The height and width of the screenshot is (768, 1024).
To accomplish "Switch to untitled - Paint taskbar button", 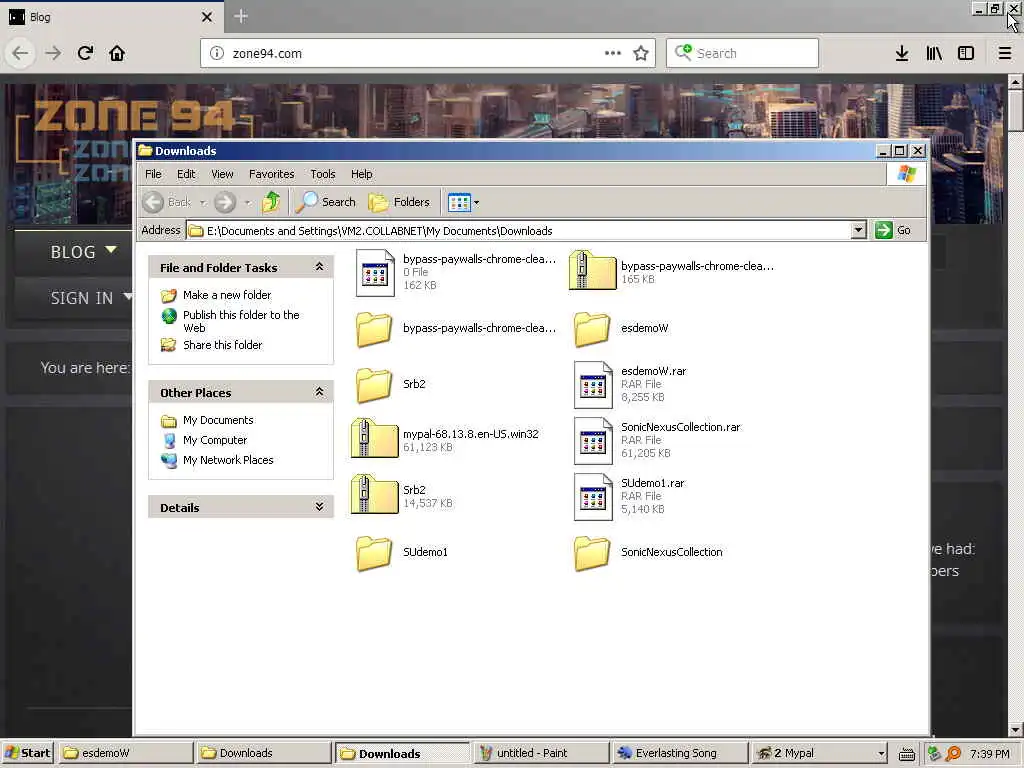I will tap(539, 754).
